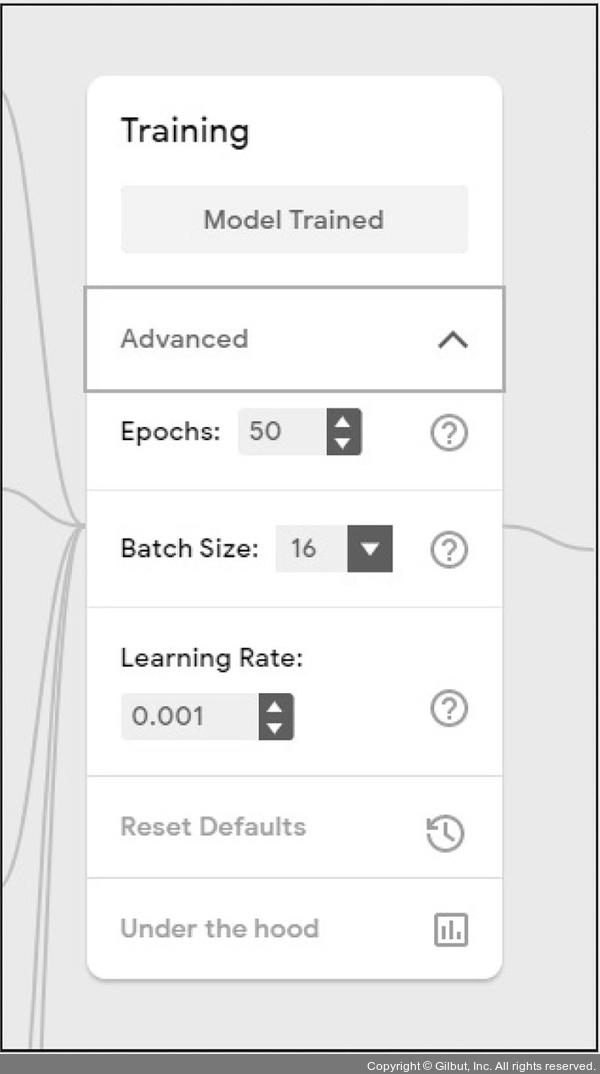The width and height of the screenshot is (600, 1074).
Task: Raise Learning Rate using the up arrow
Action: [x=276, y=706]
